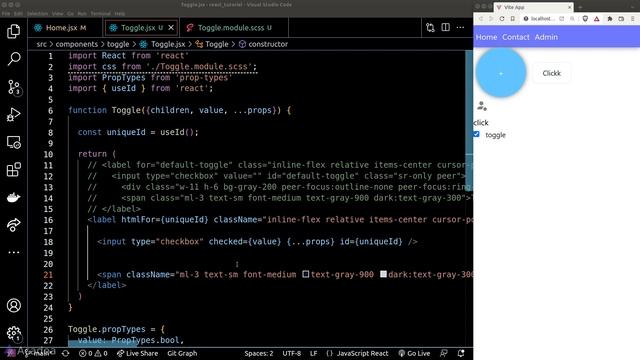Click the dark:text-gray-300 color swatch on line 21
Image resolution: width=640 pixels, height=360 pixels.
(383, 274)
